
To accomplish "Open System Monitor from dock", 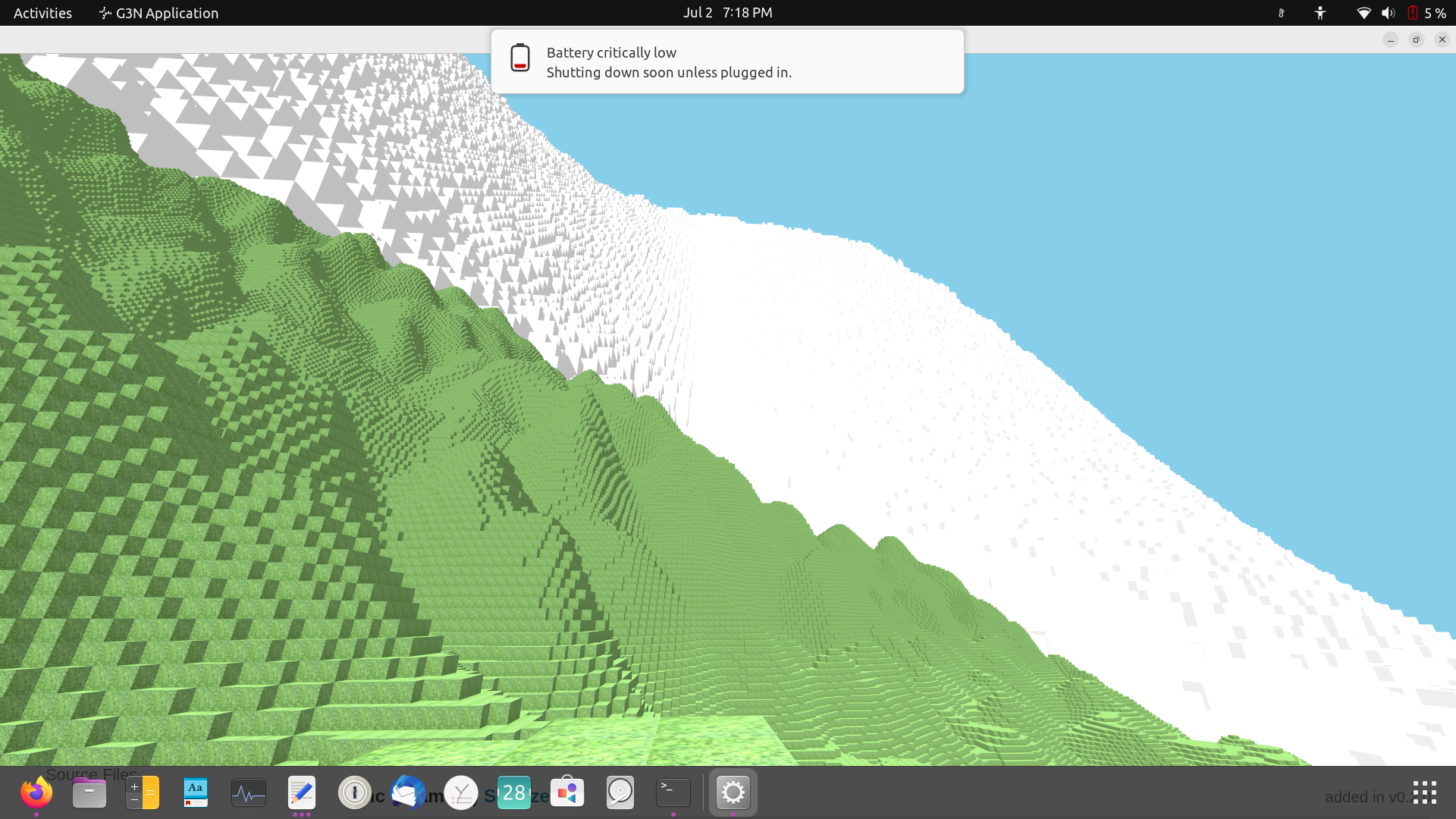I will 249,793.
